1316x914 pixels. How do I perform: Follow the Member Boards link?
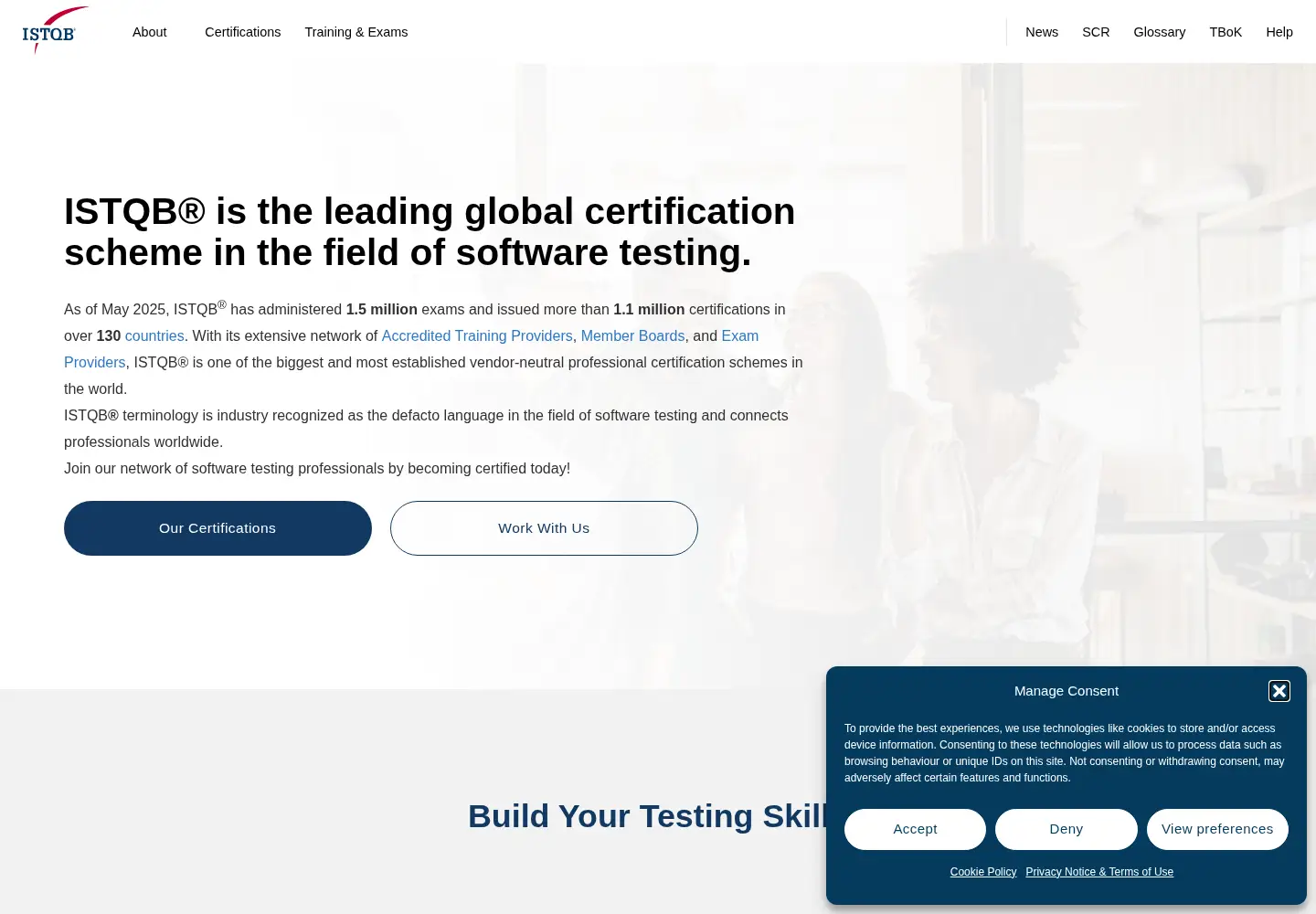632,336
